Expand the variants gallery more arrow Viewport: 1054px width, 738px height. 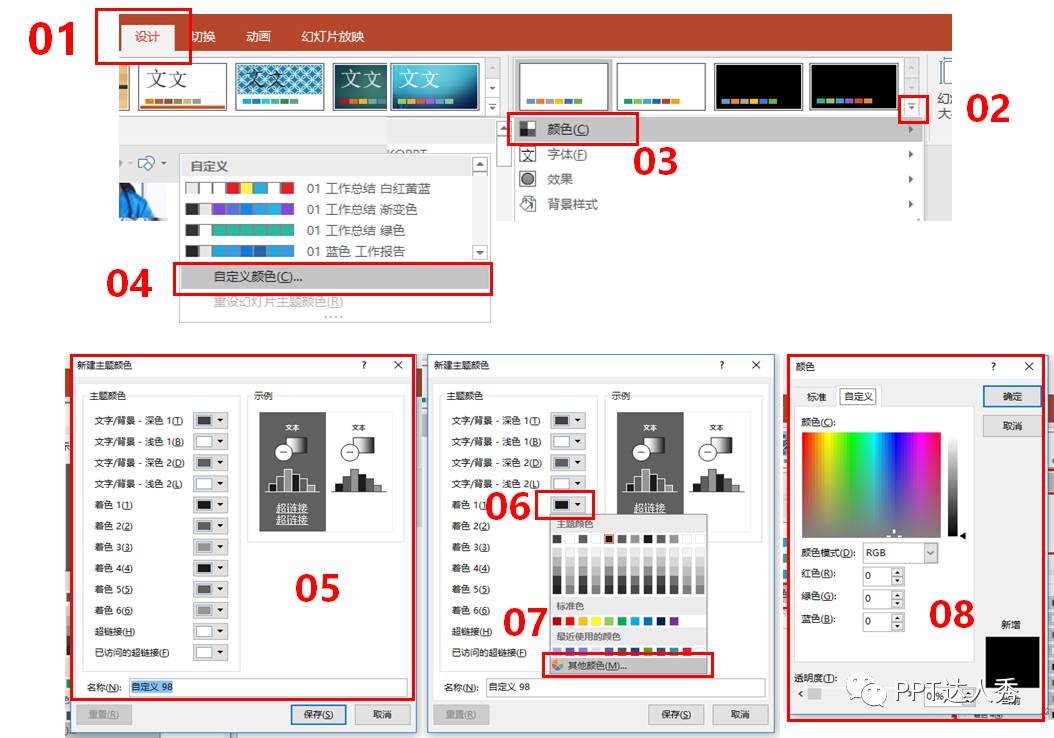(911, 107)
